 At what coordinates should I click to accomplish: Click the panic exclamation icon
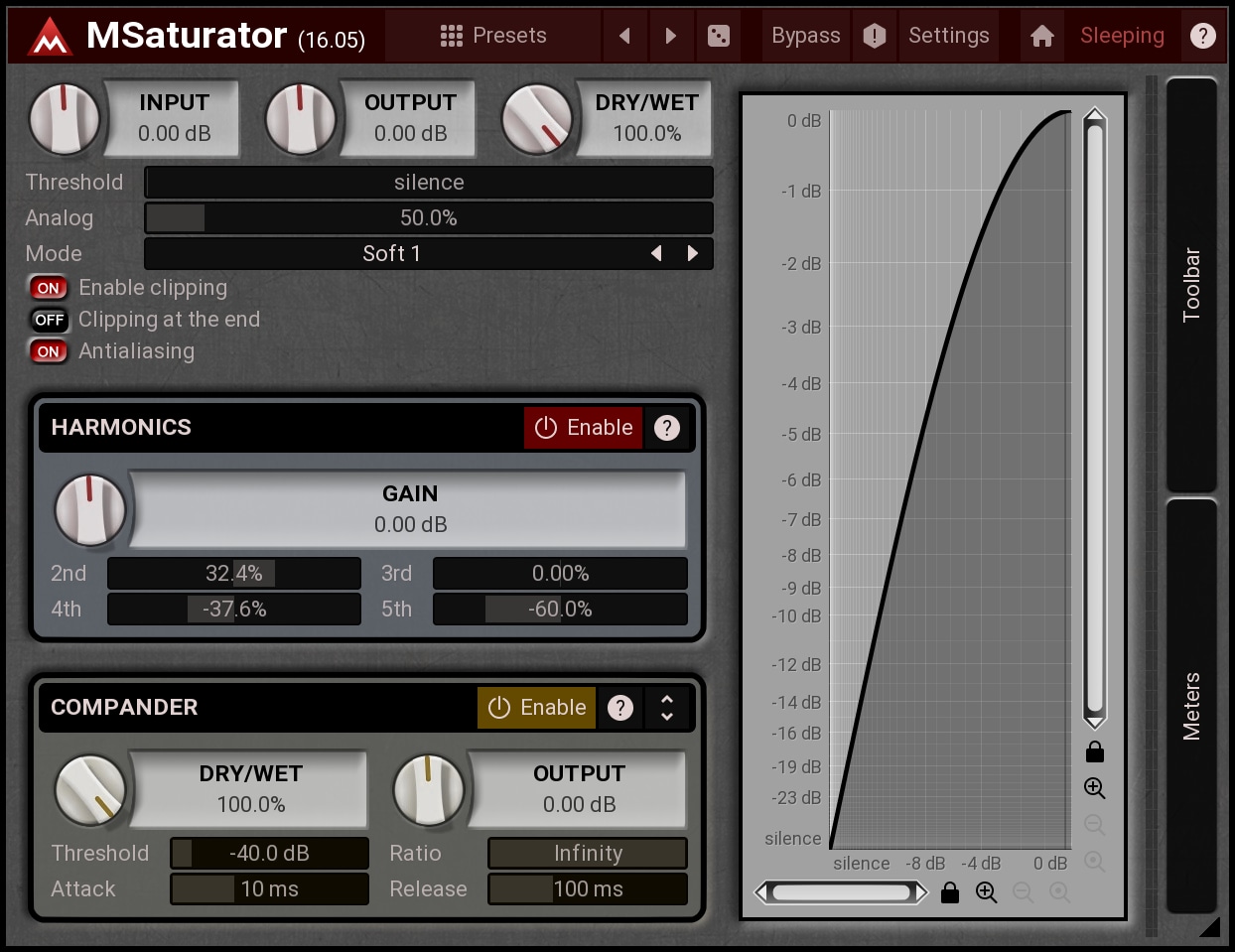(874, 36)
